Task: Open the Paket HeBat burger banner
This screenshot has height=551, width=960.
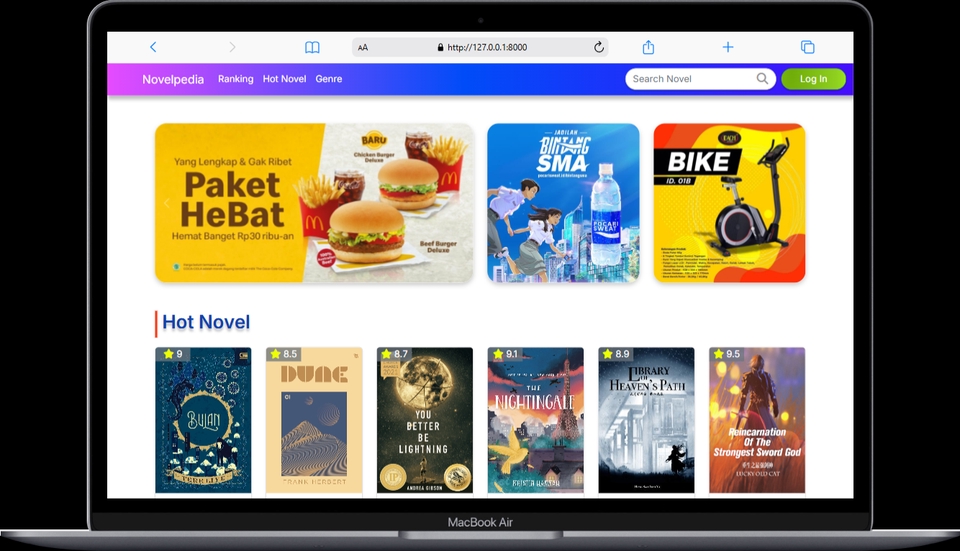Action: (314, 203)
